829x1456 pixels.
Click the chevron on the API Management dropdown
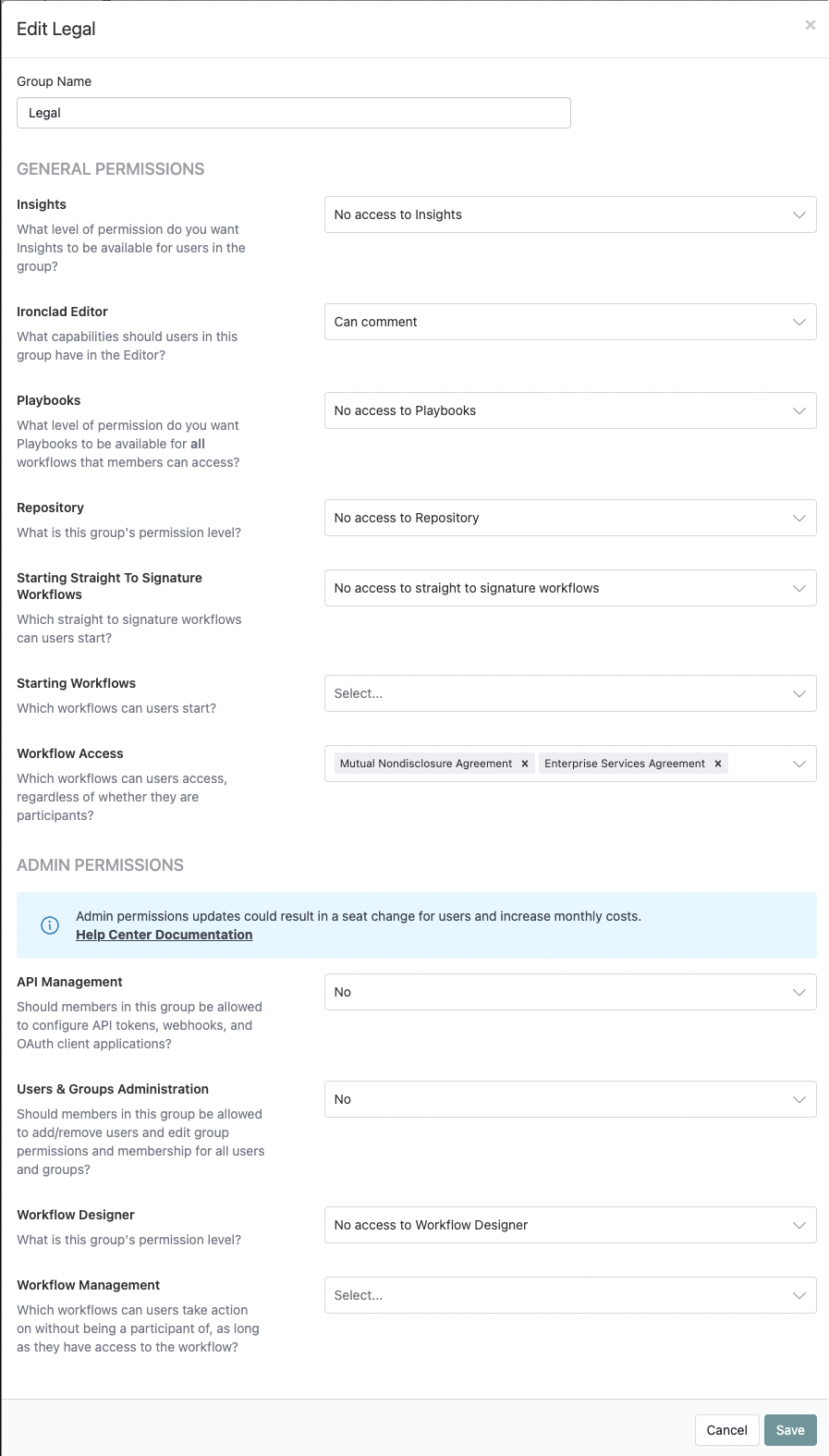[800, 992]
